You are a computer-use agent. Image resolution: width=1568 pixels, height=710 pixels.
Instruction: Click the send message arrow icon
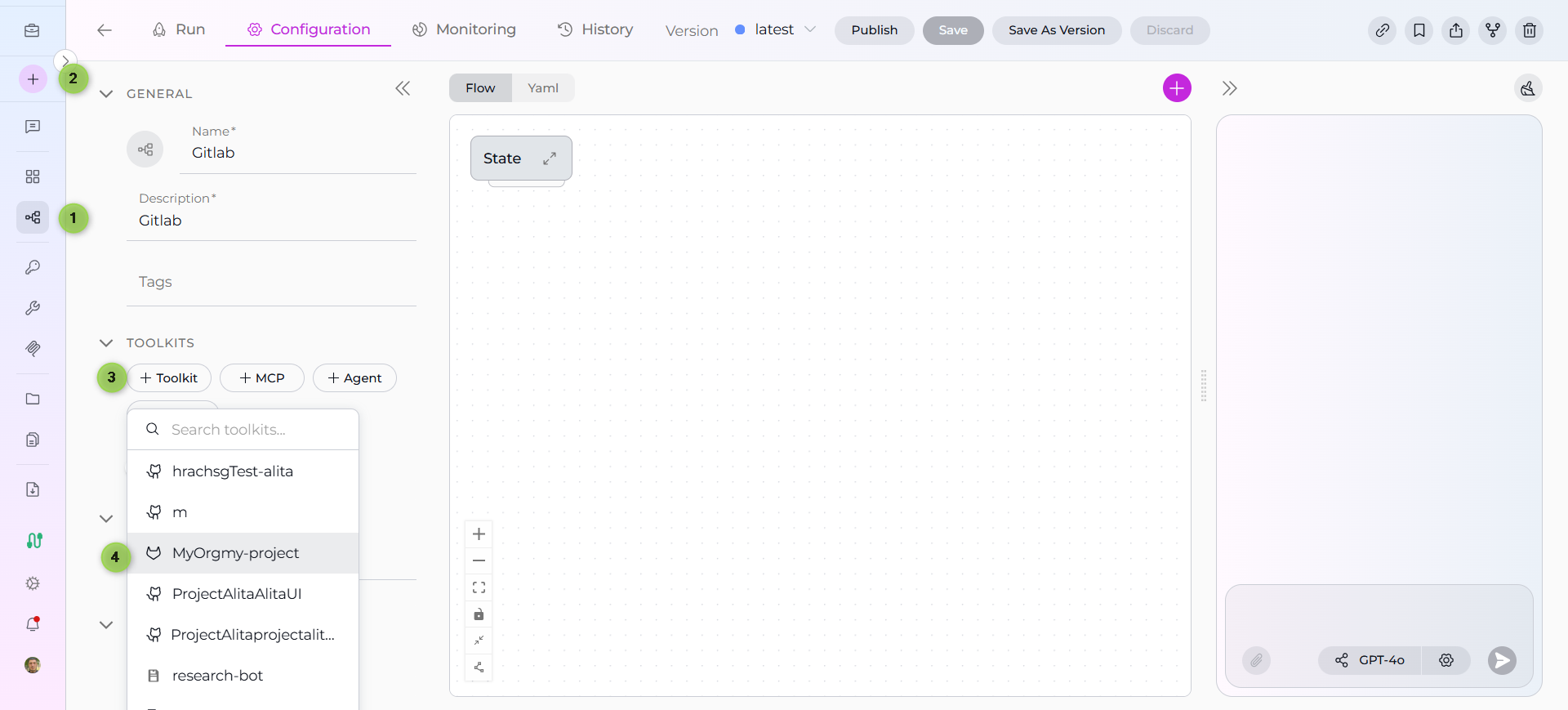click(1501, 660)
